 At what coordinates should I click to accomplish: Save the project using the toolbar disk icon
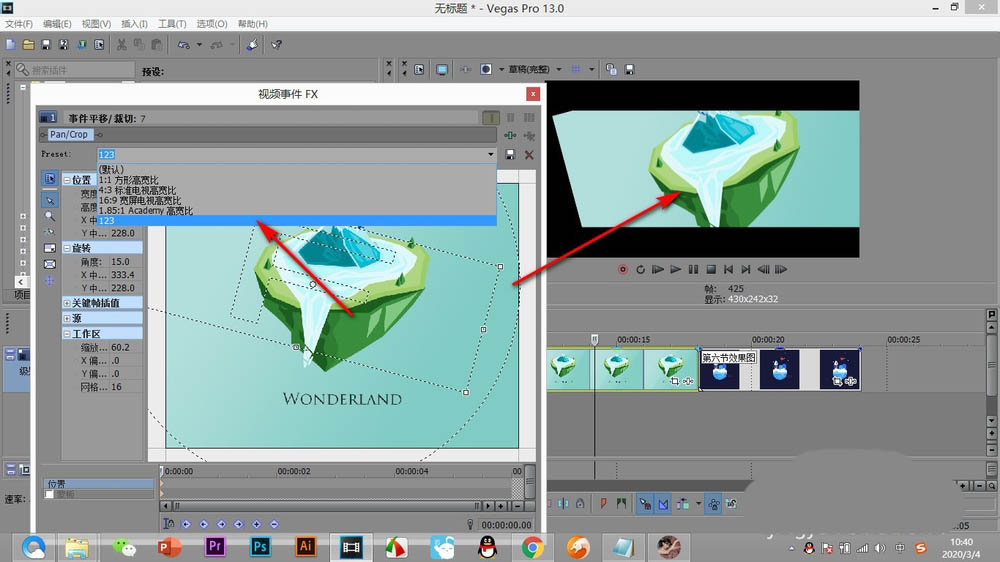(x=46, y=45)
